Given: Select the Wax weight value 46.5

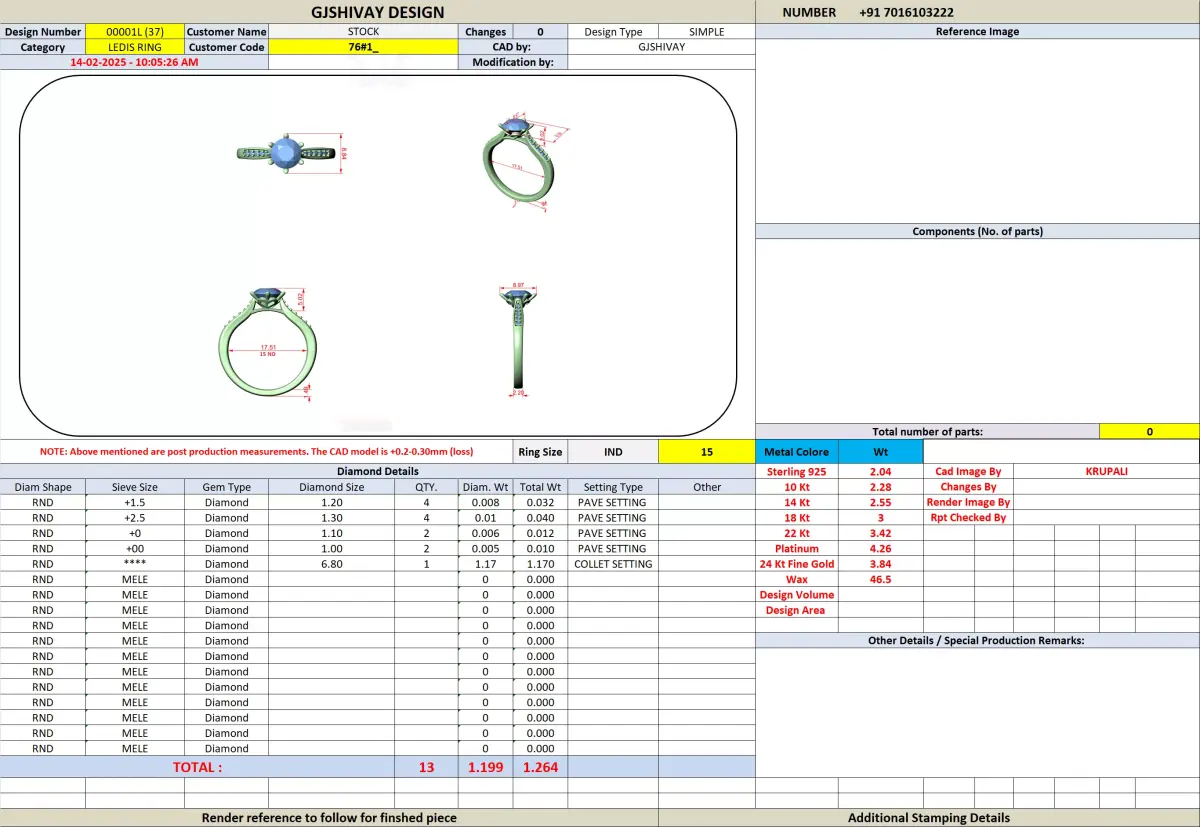Looking at the screenshot, I should pos(880,579).
